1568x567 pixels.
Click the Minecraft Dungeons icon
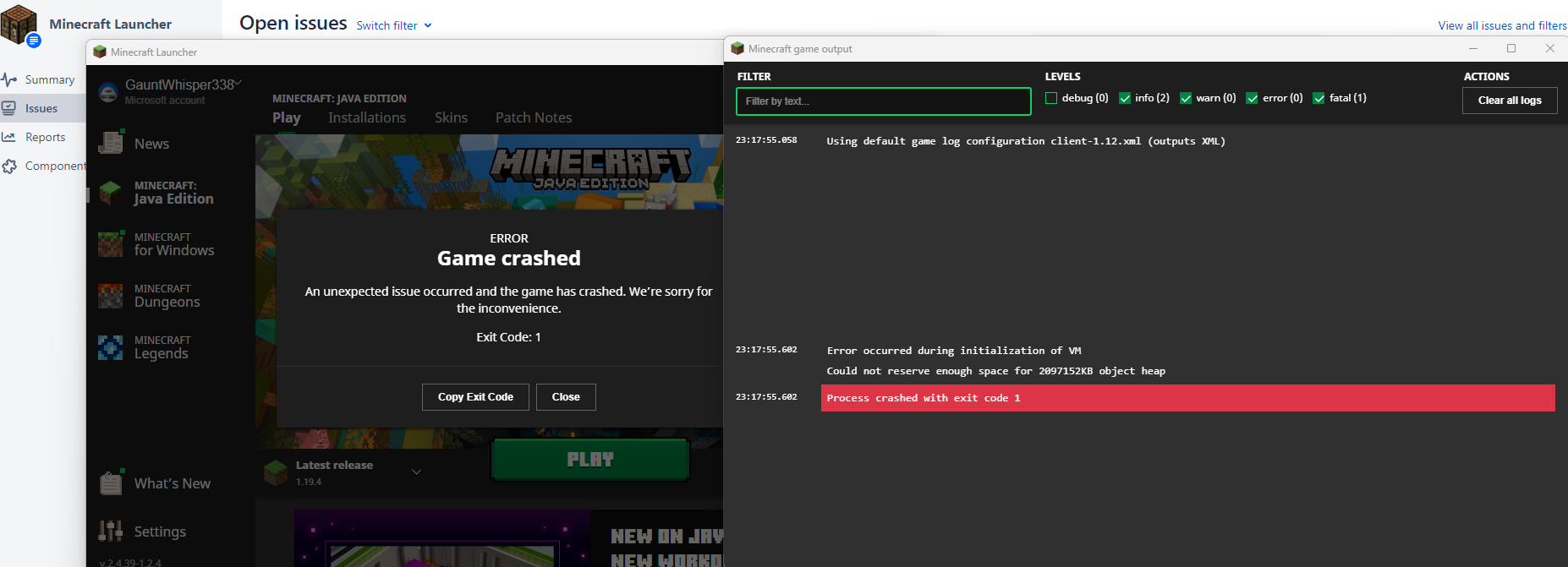[x=110, y=296]
